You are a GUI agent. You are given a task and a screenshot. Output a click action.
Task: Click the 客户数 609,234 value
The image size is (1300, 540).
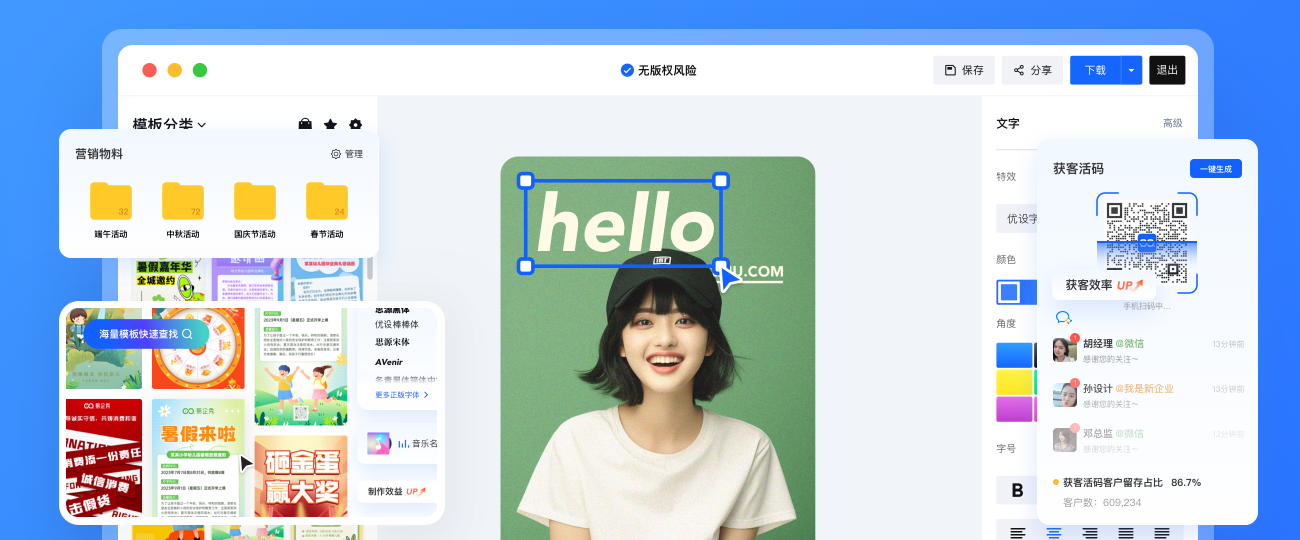[x=1102, y=502]
